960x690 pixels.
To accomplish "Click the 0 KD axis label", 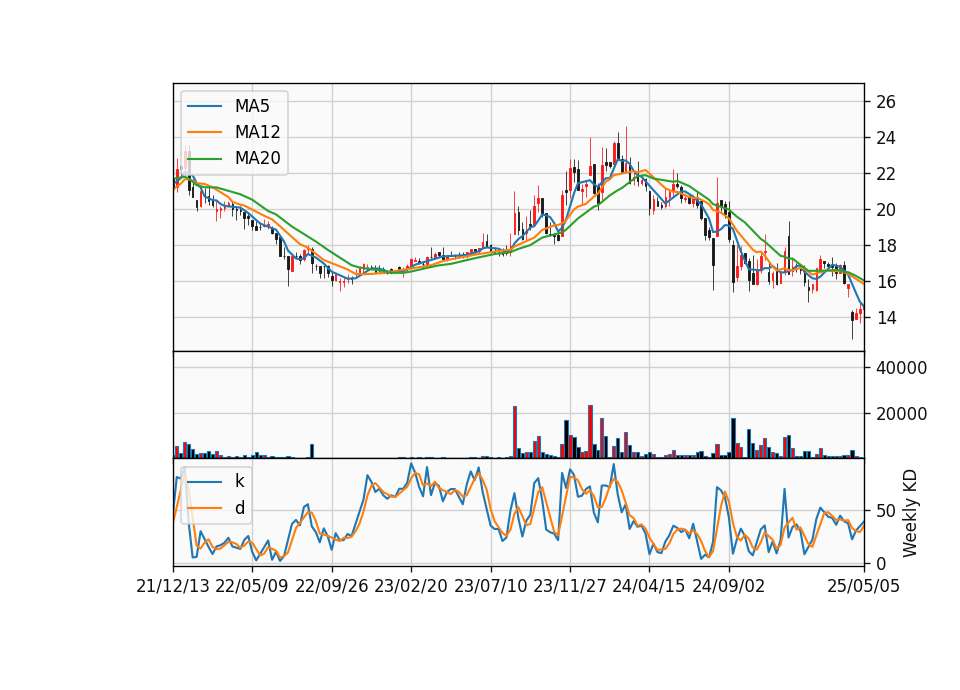I will 881,563.
